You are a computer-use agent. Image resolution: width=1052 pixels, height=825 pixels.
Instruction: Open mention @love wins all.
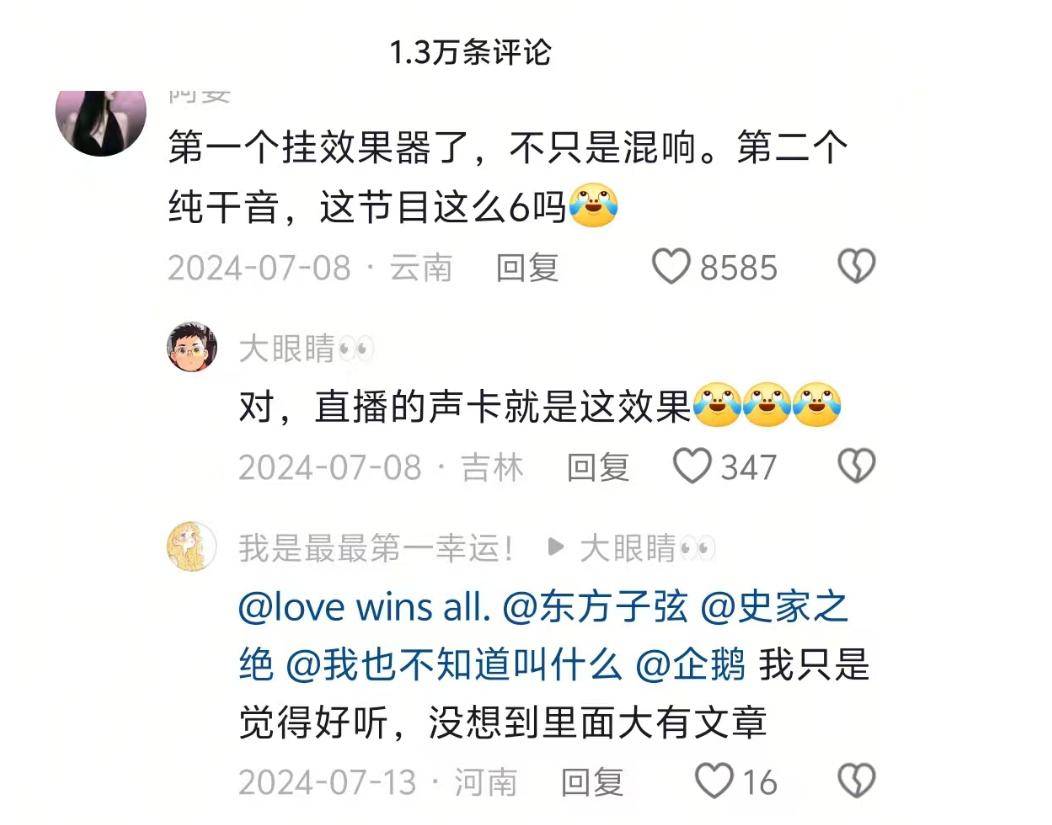pyautogui.click(x=364, y=608)
